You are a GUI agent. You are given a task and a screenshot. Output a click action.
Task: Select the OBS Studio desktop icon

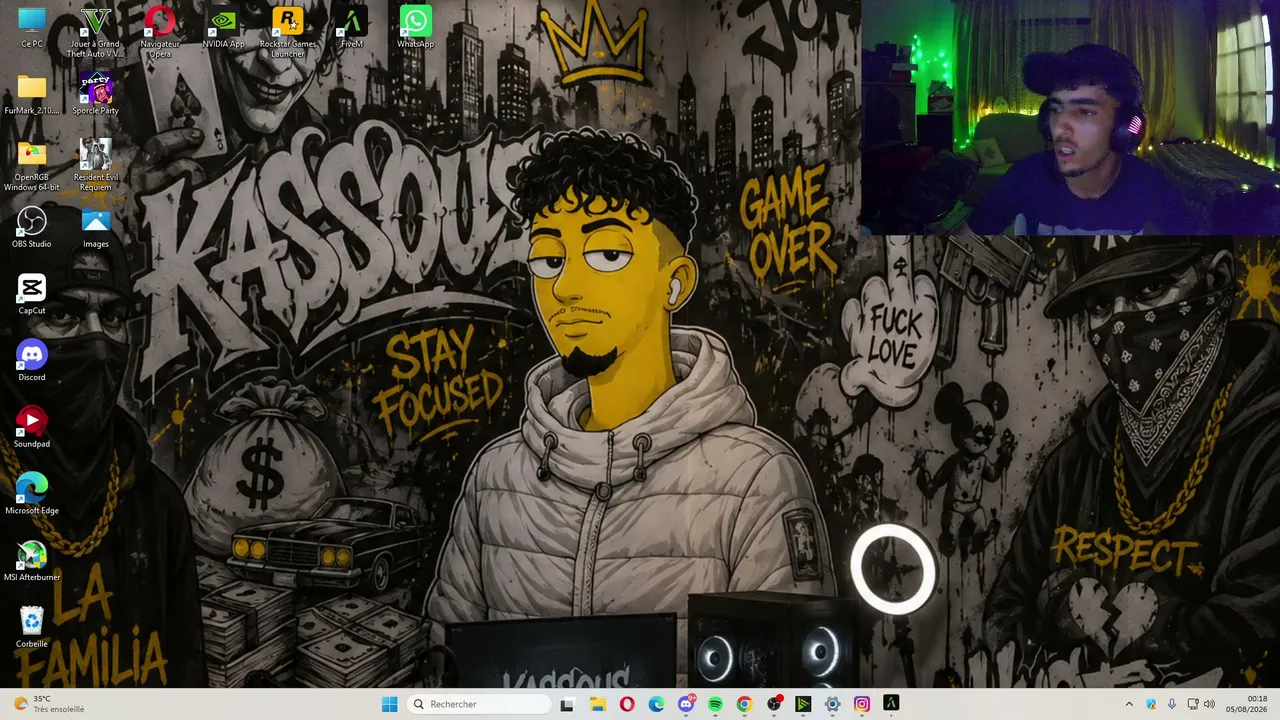coord(32,228)
